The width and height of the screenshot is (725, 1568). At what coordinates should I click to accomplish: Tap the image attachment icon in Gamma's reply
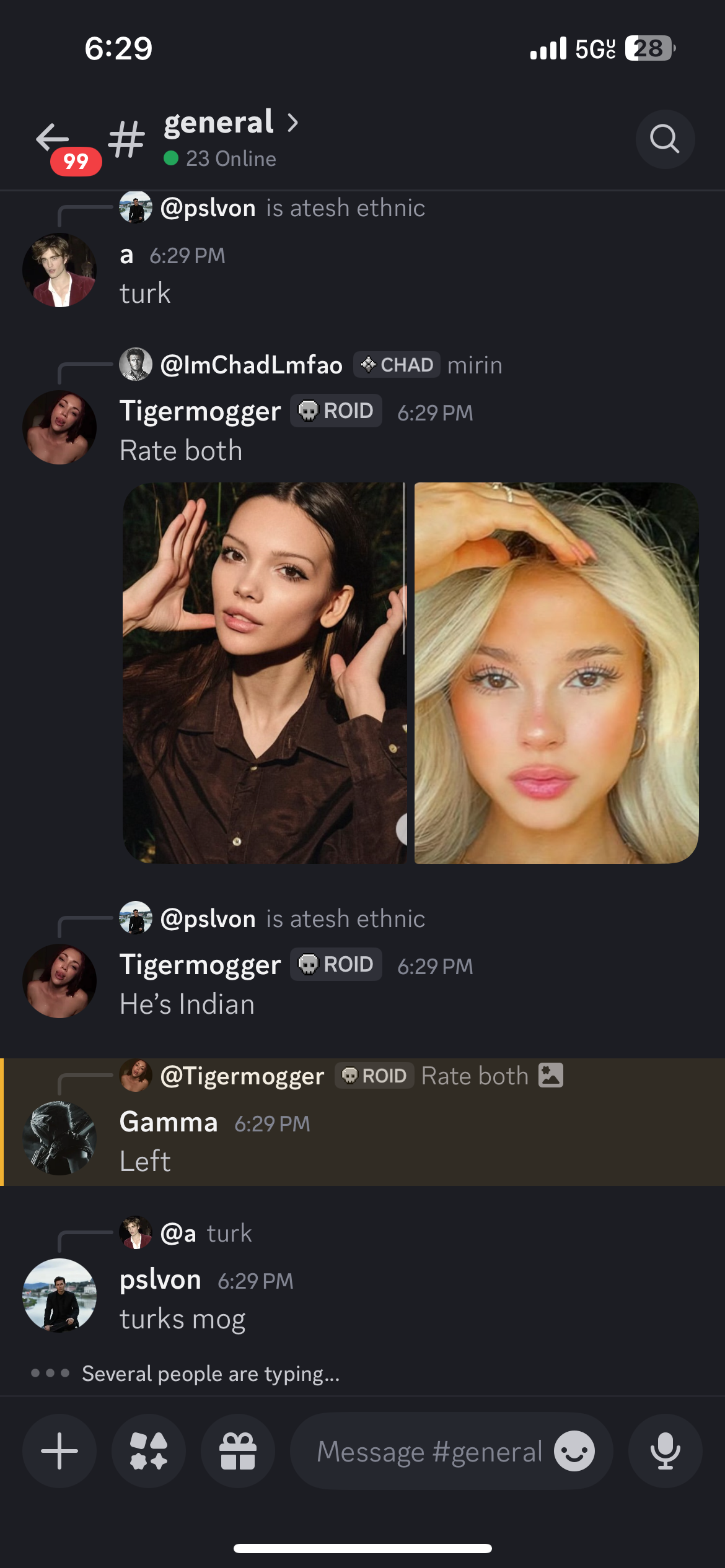click(551, 1075)
